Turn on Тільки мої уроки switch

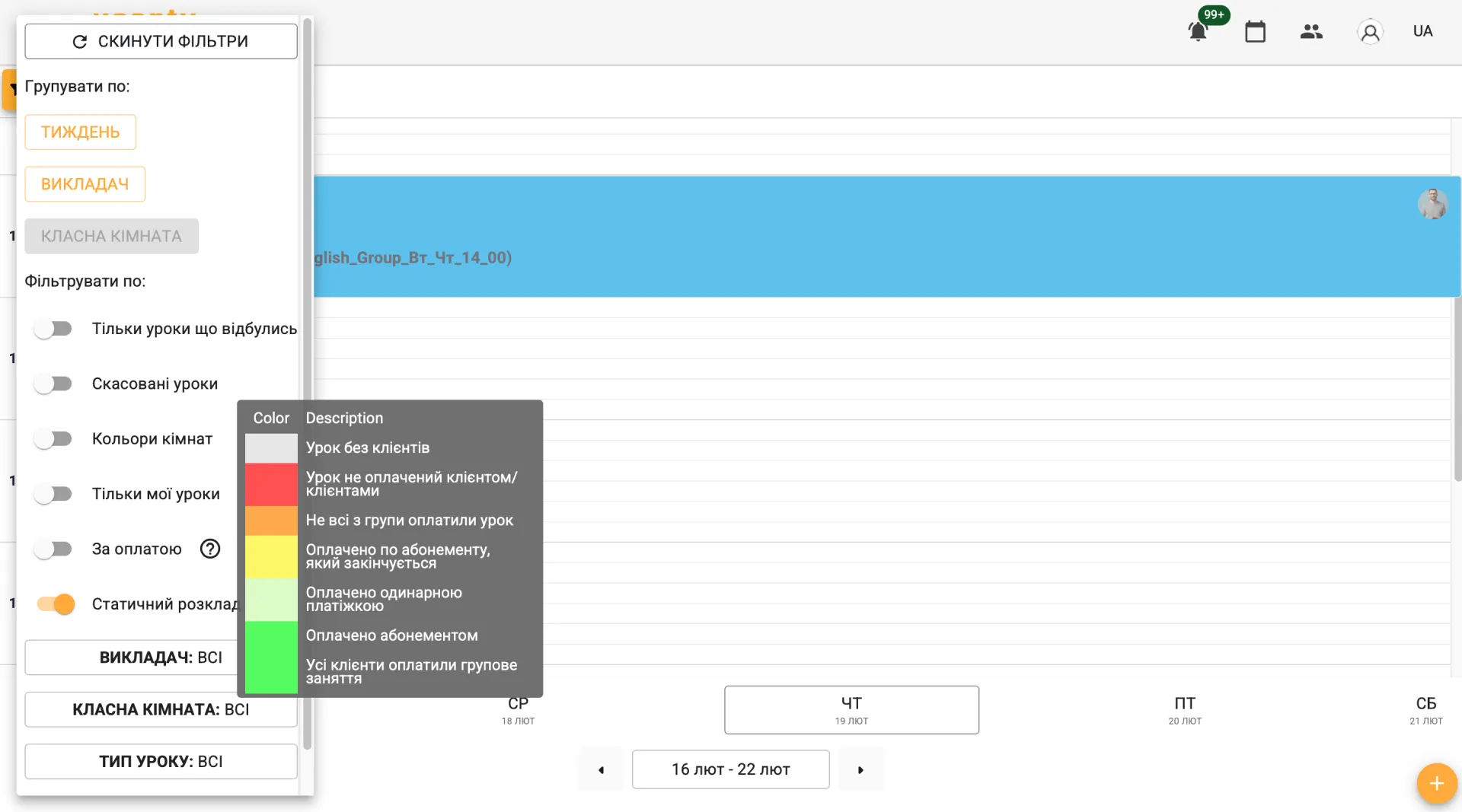pyautogui.click(x=53, y=494)
